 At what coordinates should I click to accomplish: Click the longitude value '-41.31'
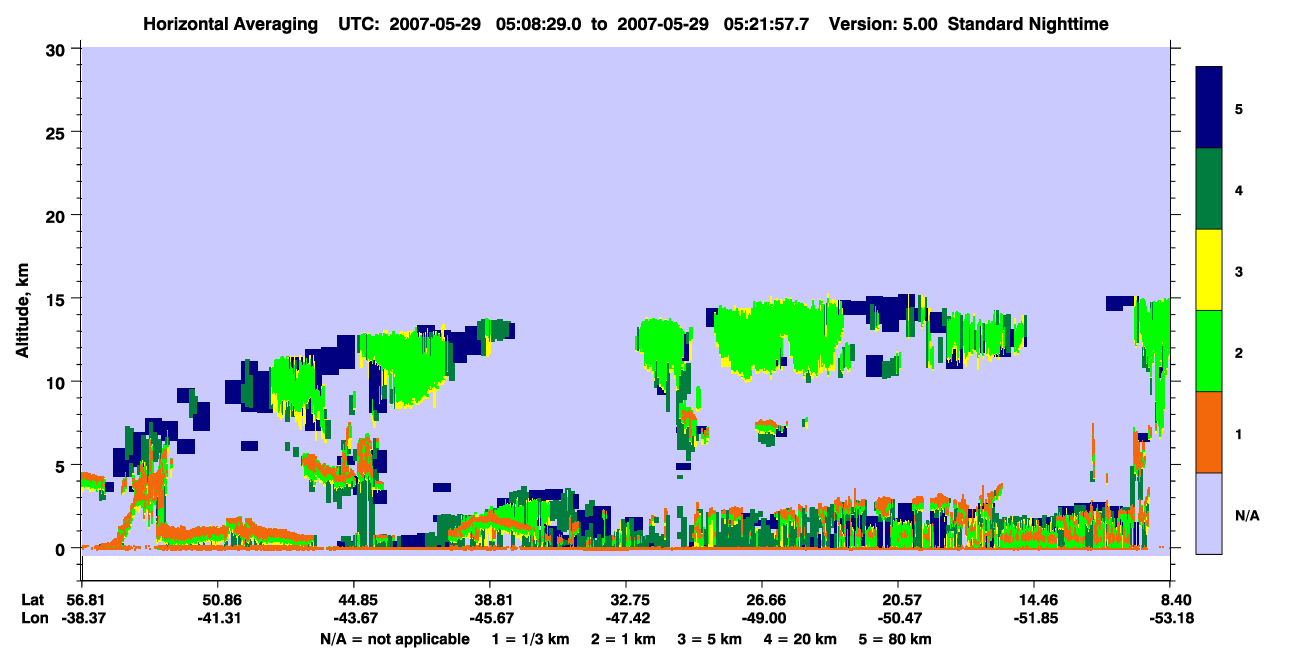218,619
